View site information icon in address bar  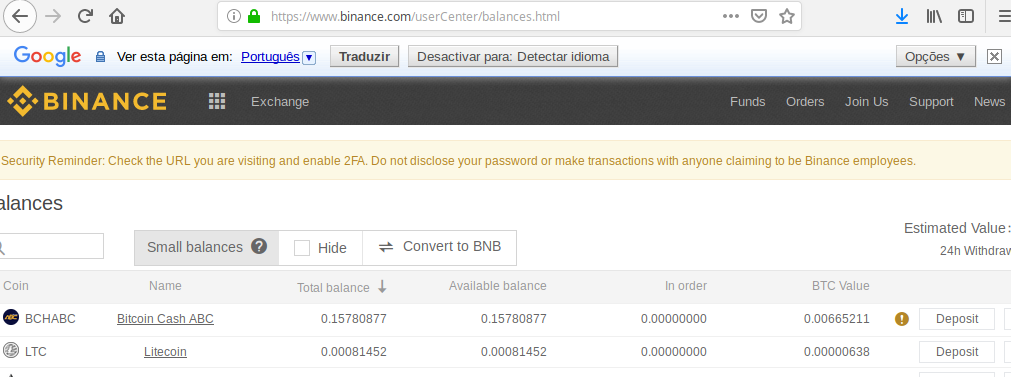click(x=235, y=16)
